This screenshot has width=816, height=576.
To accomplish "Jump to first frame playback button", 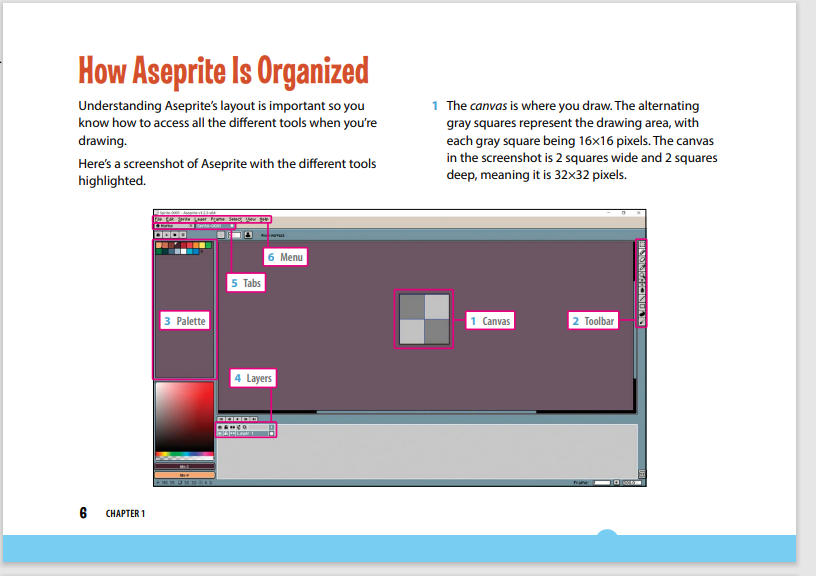I will tap(221, 419).
